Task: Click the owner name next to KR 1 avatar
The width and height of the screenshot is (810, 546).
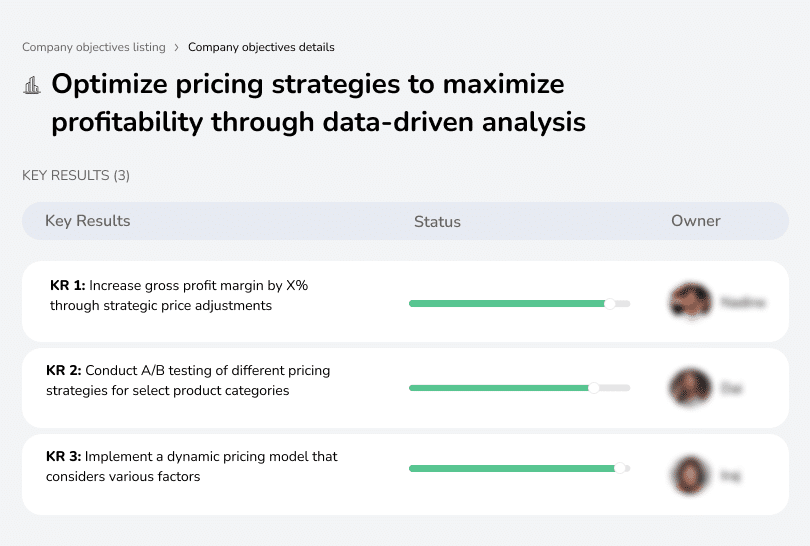Action: click(743, 302)
